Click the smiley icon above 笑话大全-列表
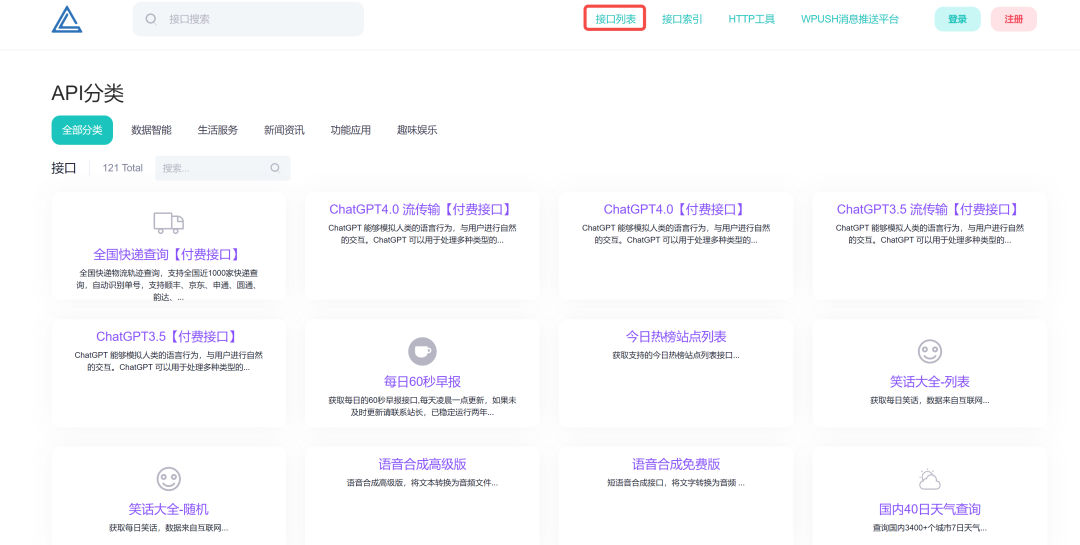The height and width of the screenshot is (545, 1080). click(x=930, y=351)
